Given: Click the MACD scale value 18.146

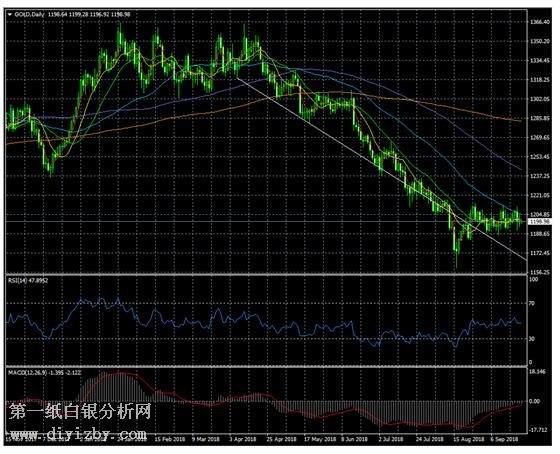Looking at the screenshot, I should tap(538, 372).
